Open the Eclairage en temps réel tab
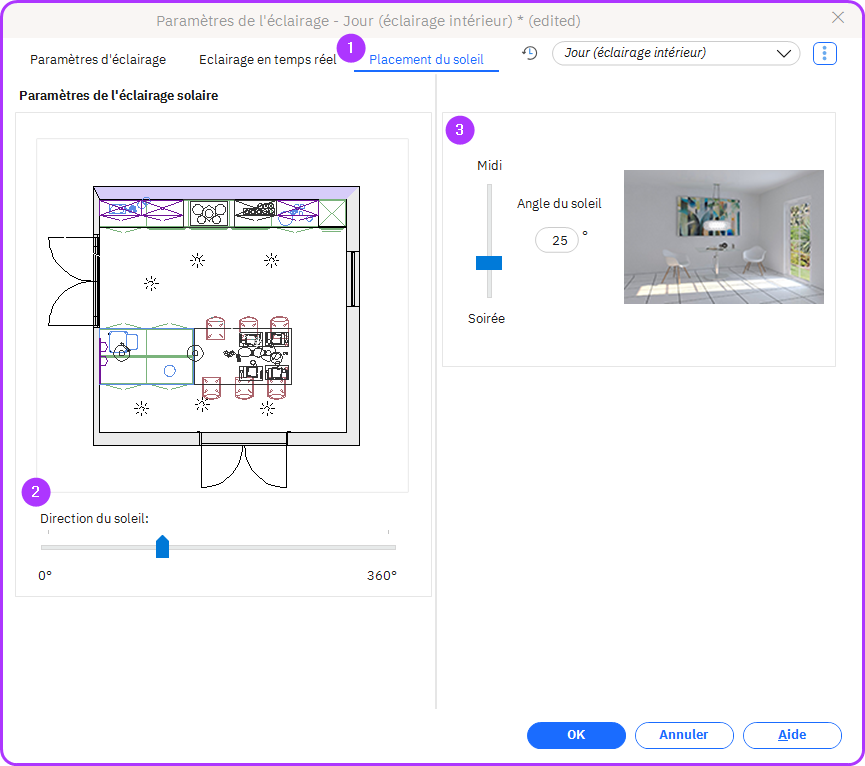The width and height of the screenshot is (865, 766). [x=267, y=59]
